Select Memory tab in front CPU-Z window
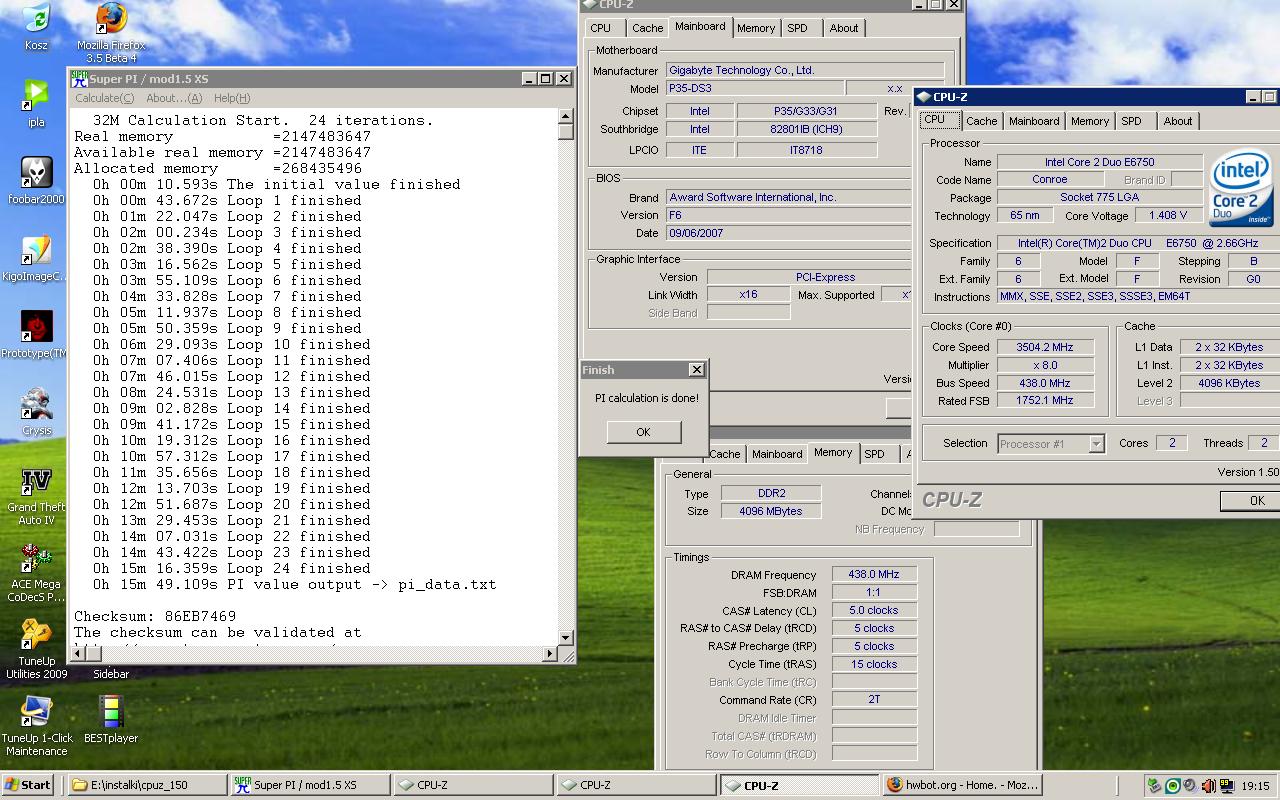Image resolution: width=1280 pixels, height=800 pixels. [1090, 121]
